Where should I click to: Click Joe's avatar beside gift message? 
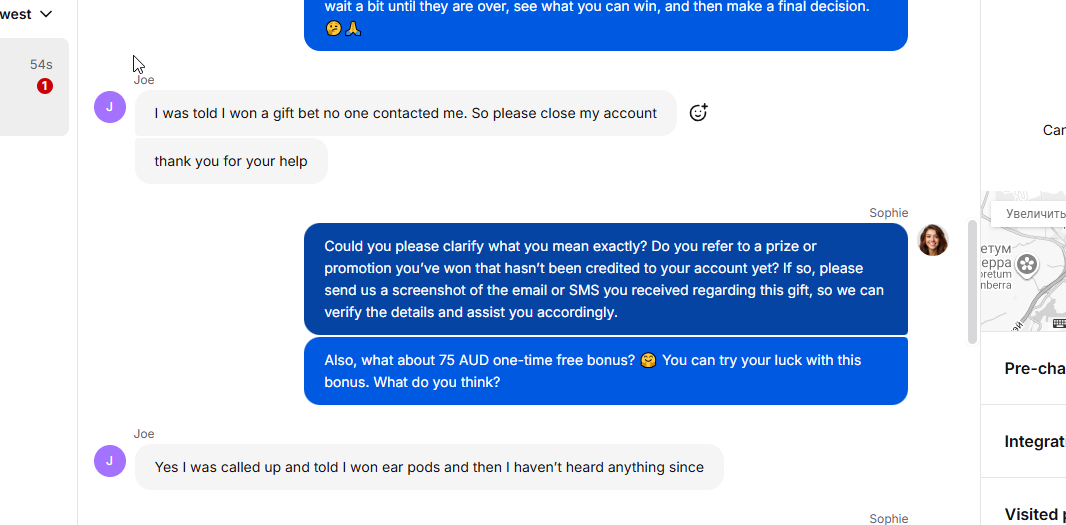110,107
